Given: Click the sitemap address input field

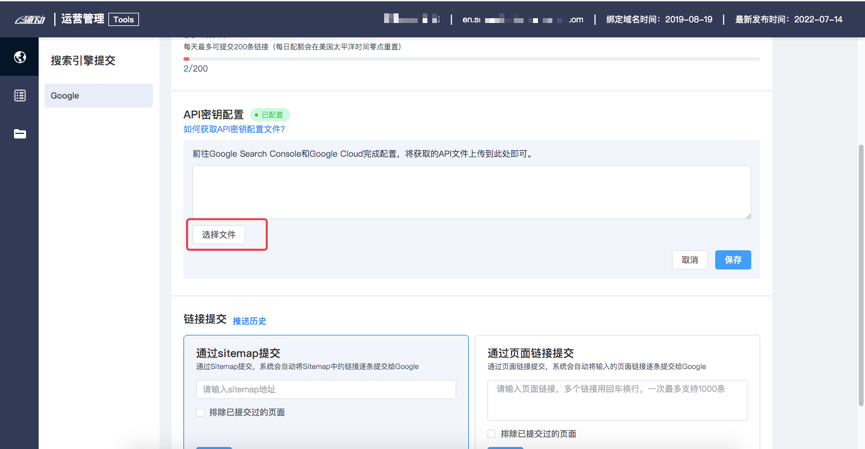Looking at the screenshot, I should click(325, 389).
